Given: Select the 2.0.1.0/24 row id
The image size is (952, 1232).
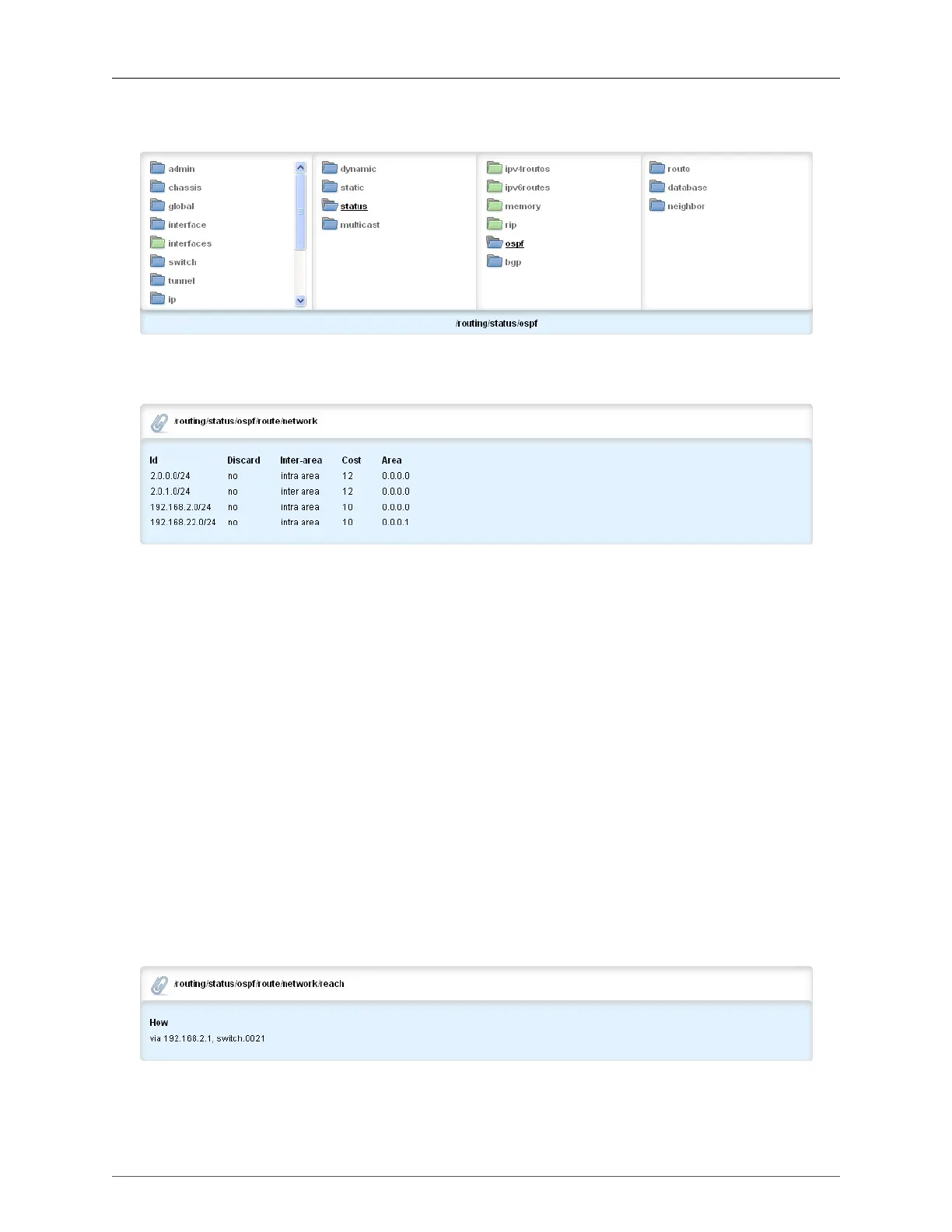Looking at the screenshot, I should point(170,492).
